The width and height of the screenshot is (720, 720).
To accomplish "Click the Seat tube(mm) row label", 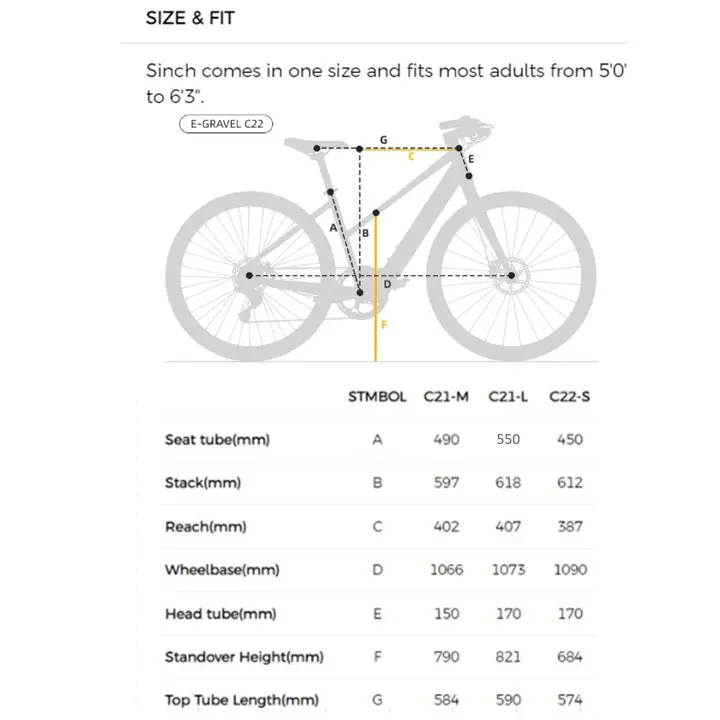I will tap(217, 439).
